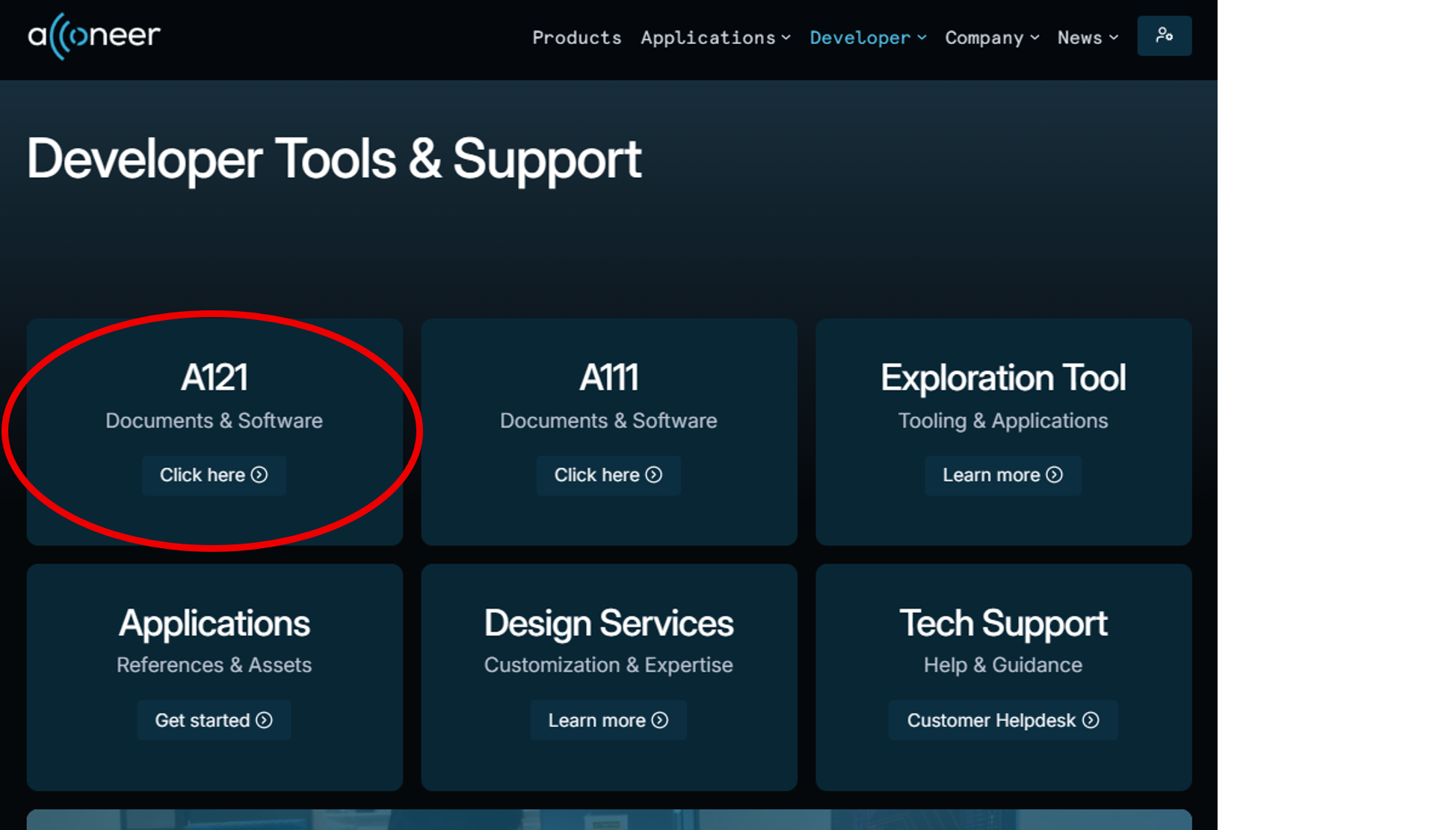The image size is (1456, 830).
Task: Open the Company navigation menu
Action: click(x=992, y=37)
